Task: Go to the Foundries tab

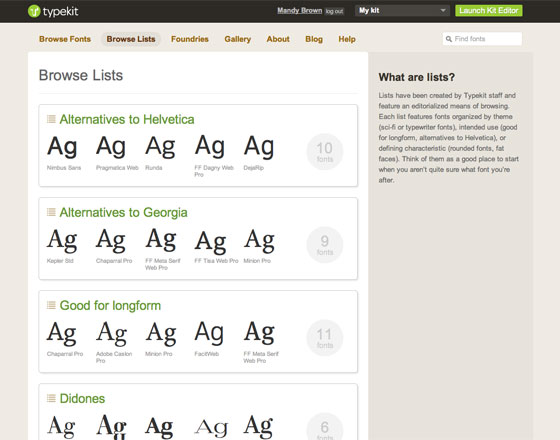Action: coord(190,39)
